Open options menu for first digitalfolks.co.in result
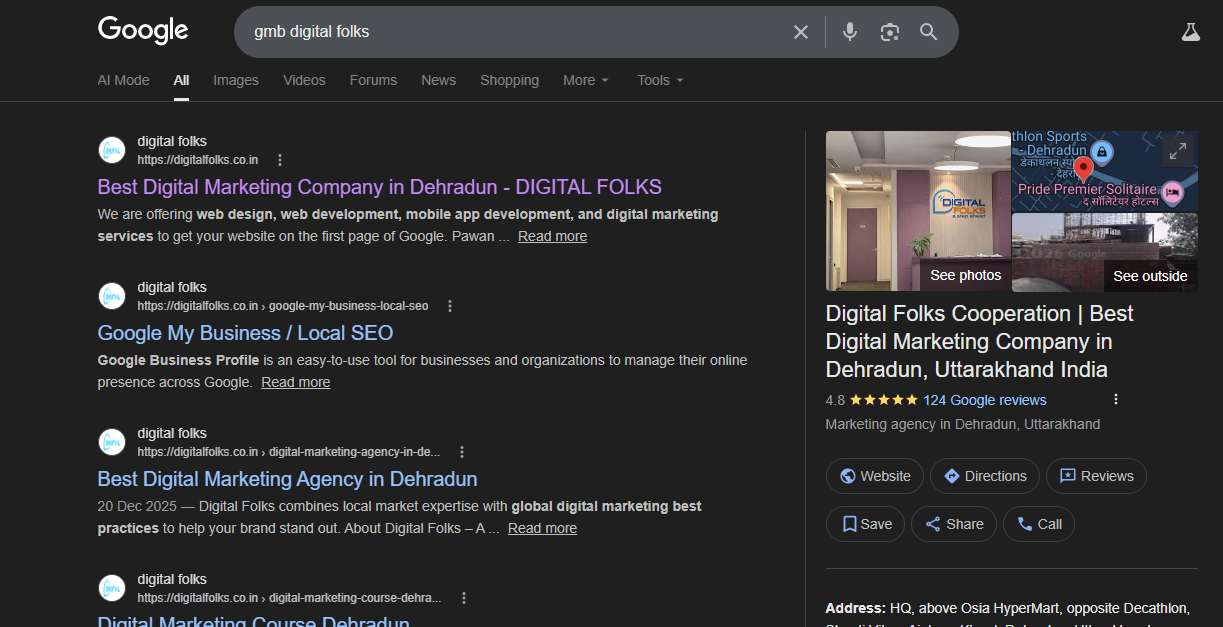Viewport: 1223px width, 627px height. pyautogui.click(x=280, y=160)
